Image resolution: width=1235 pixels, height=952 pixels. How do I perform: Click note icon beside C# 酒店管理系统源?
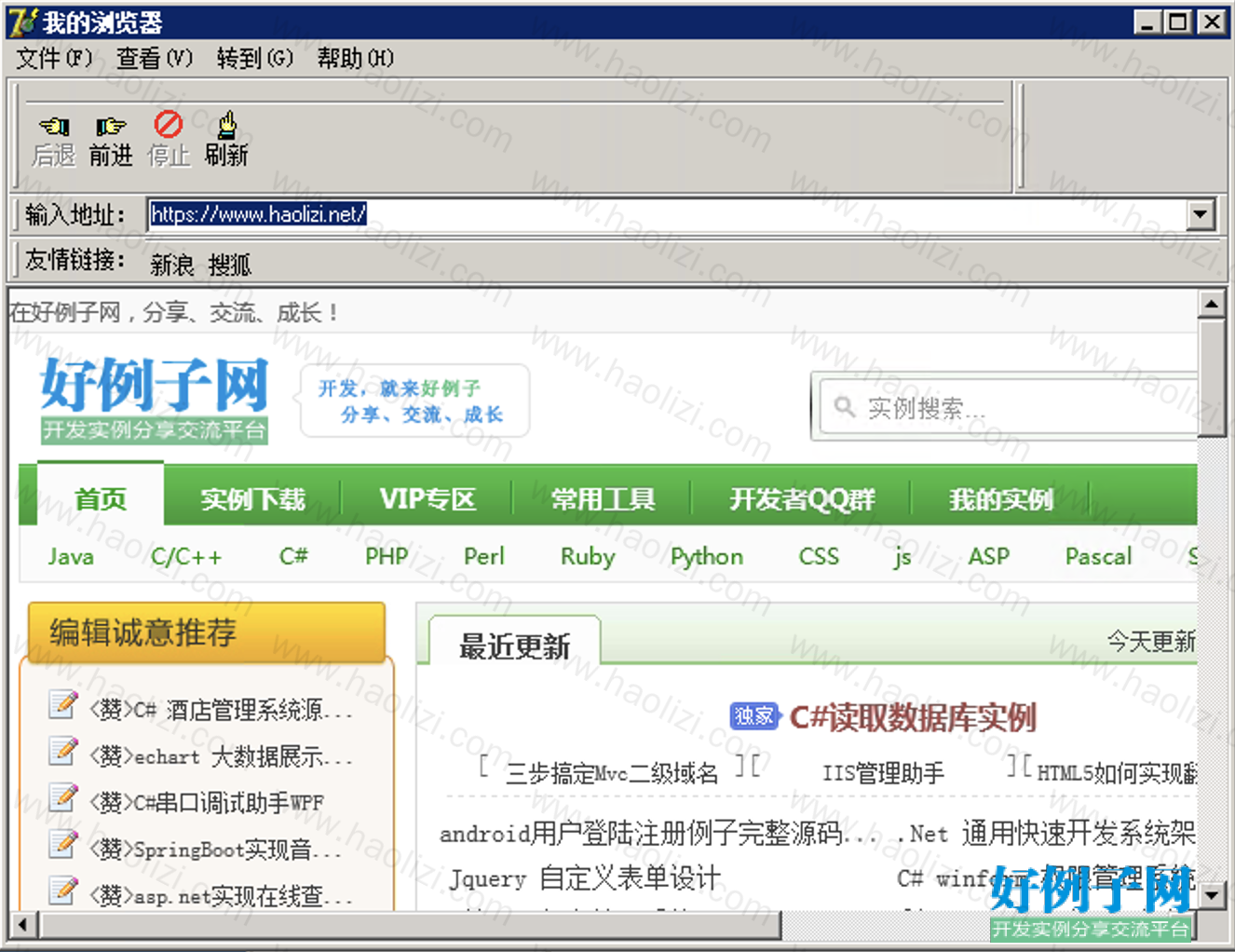[x=62, y=705]
